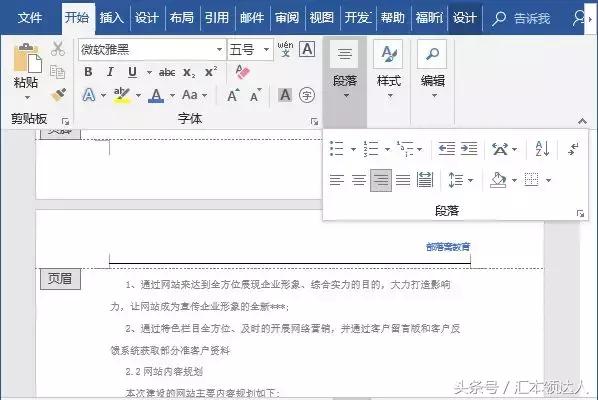Sort text with the A-Z icon
Screen dimensions: 598x400
542,149
